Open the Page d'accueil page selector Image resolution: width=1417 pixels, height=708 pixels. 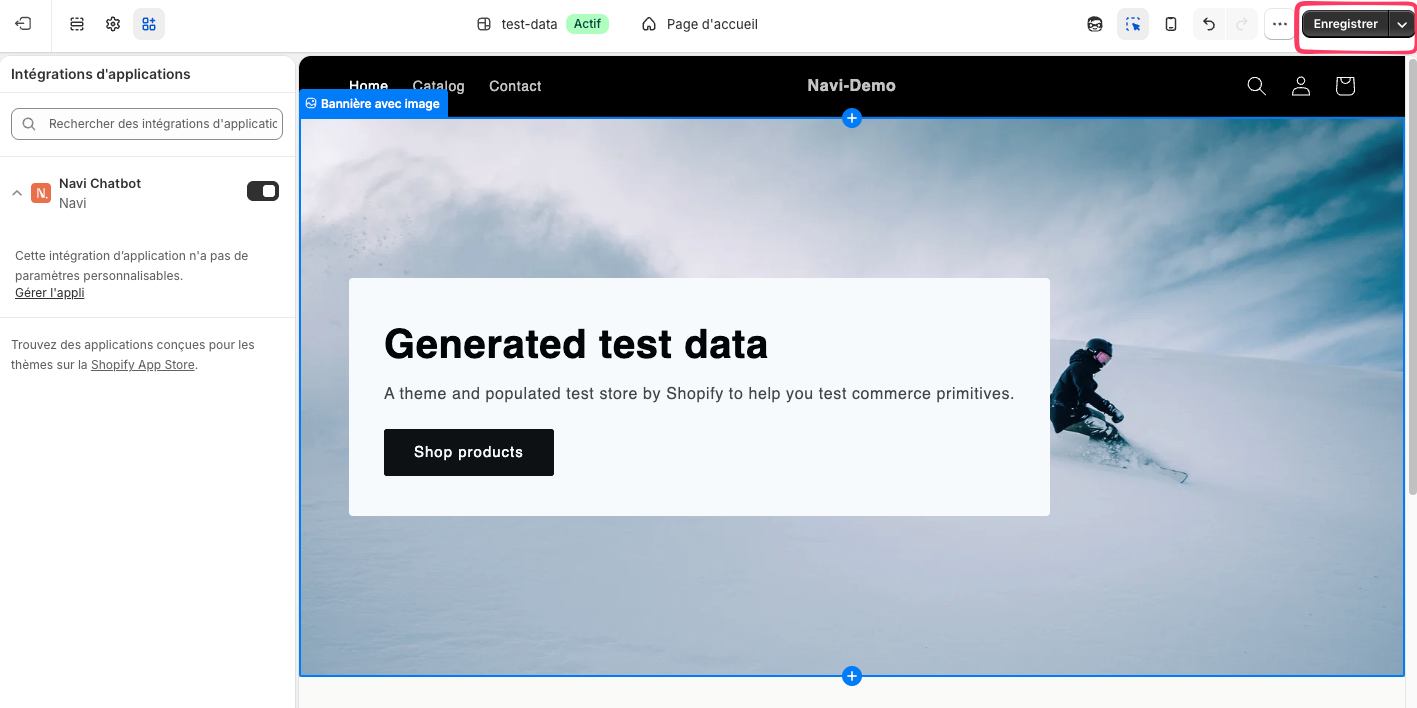click(700, 24)
